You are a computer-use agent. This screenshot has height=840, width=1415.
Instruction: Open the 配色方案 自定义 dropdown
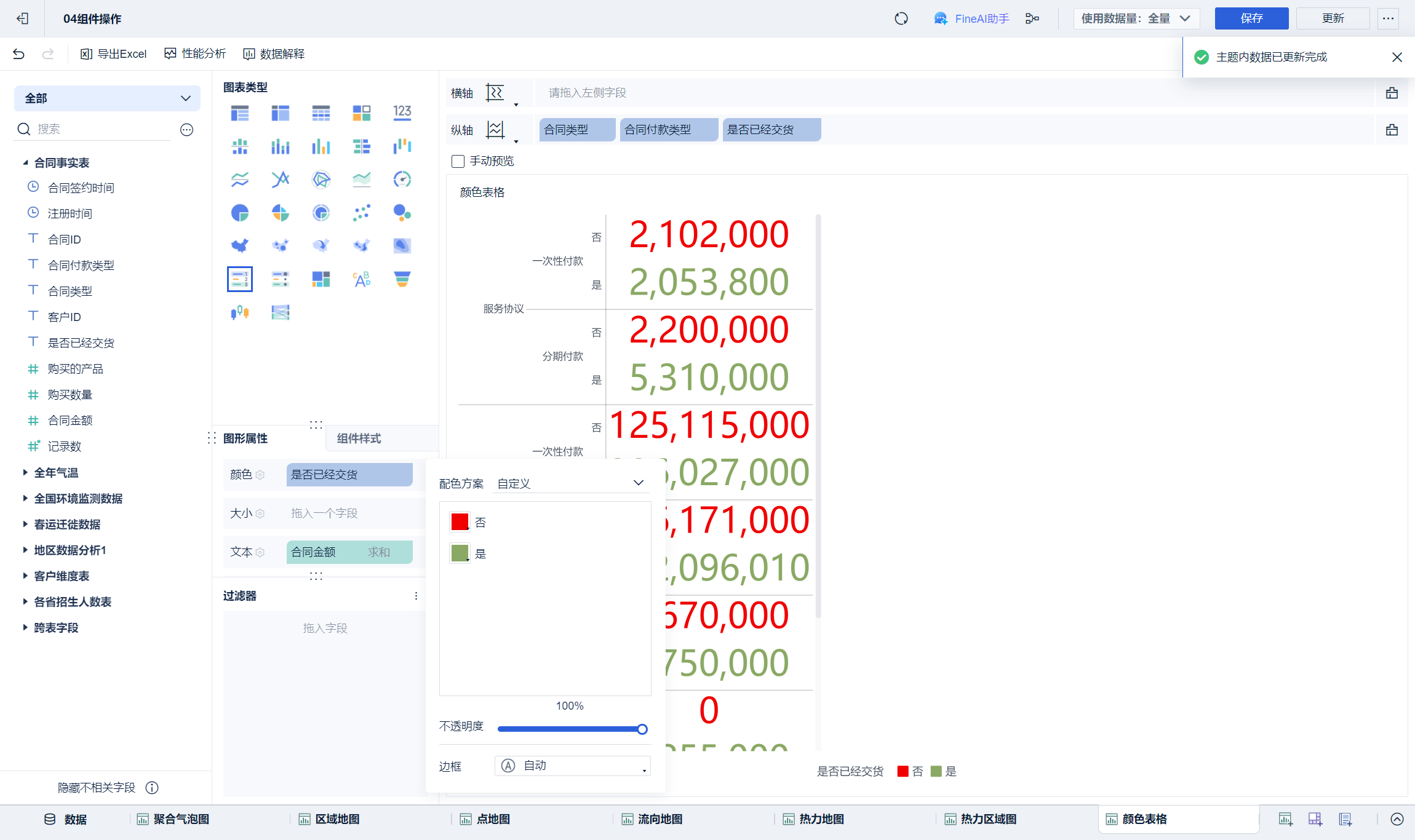point(570,483)
